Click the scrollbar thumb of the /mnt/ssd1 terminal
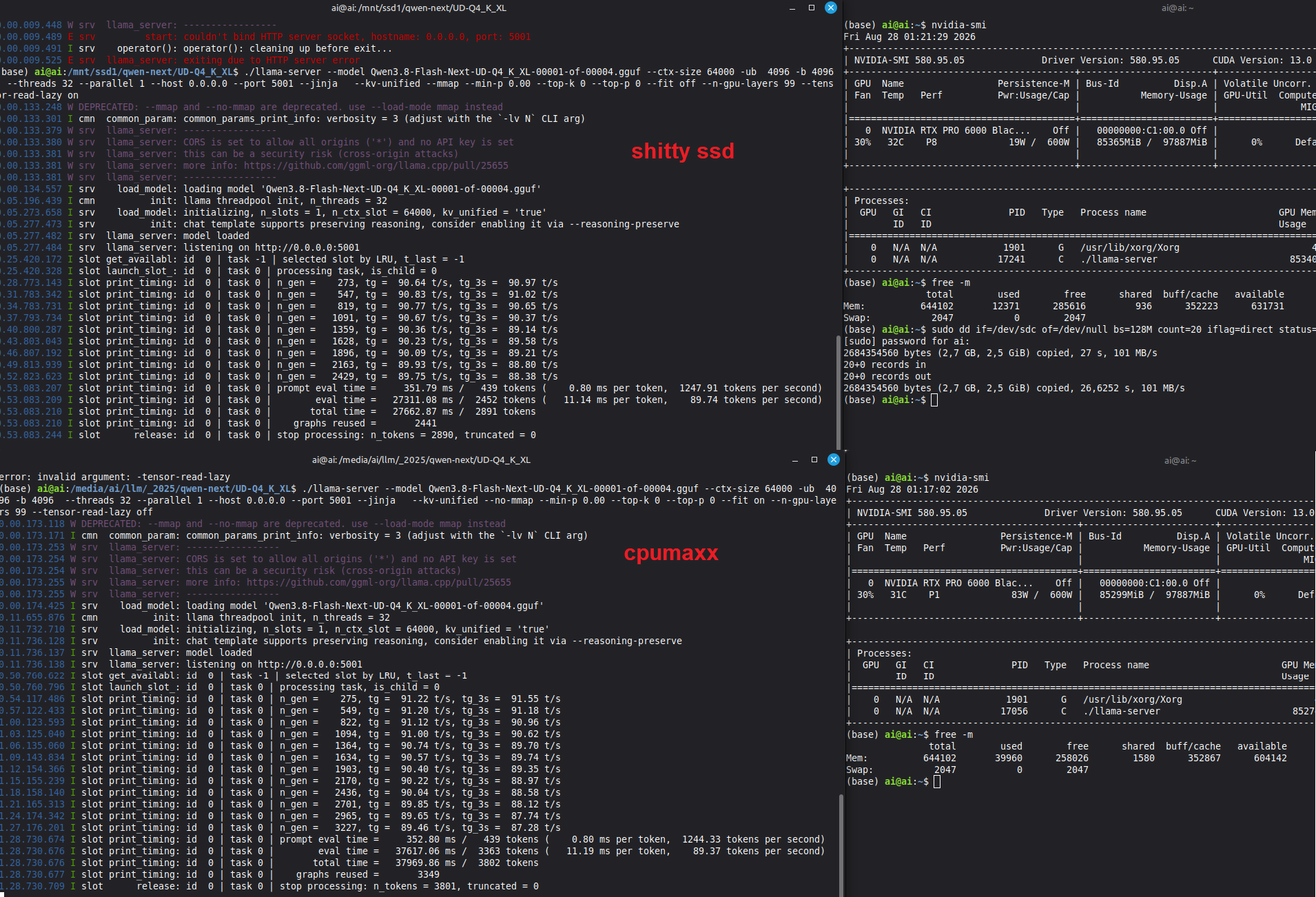Image resolution: width=1316 pixels, height=897 pixels. coord(839,391)
